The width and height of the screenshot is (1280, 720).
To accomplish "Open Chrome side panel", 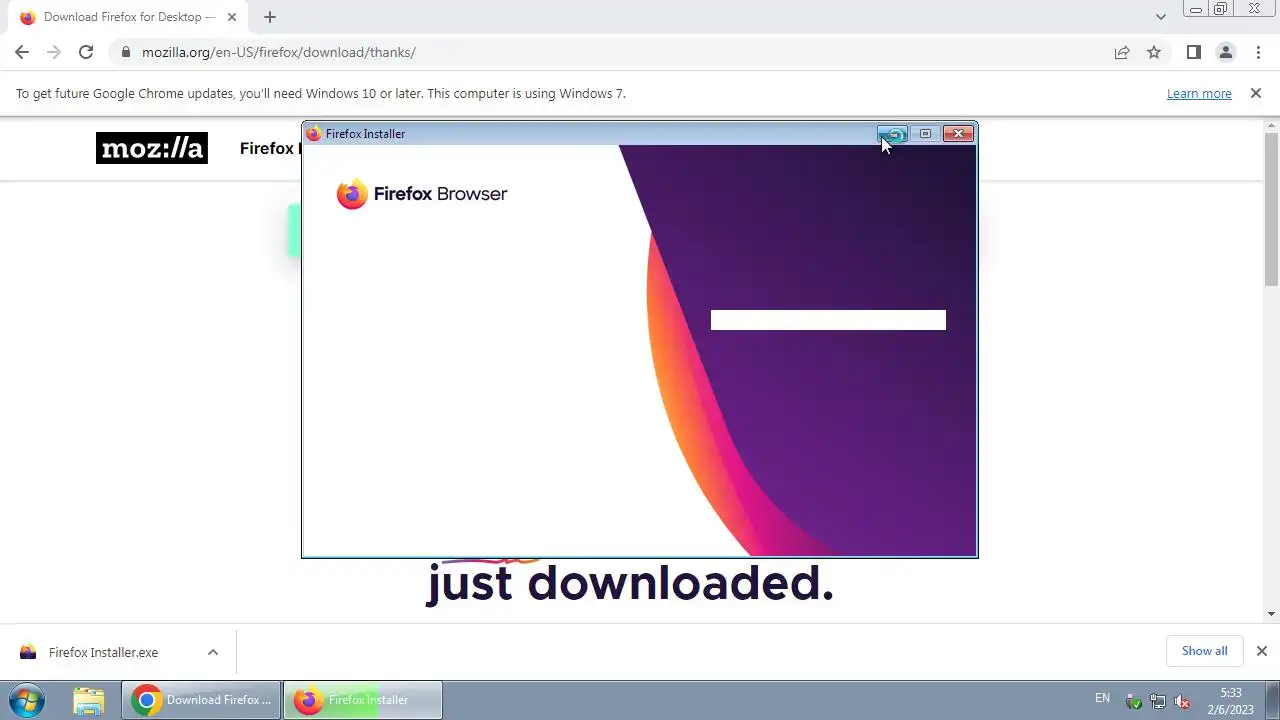I will point(1193,52).
